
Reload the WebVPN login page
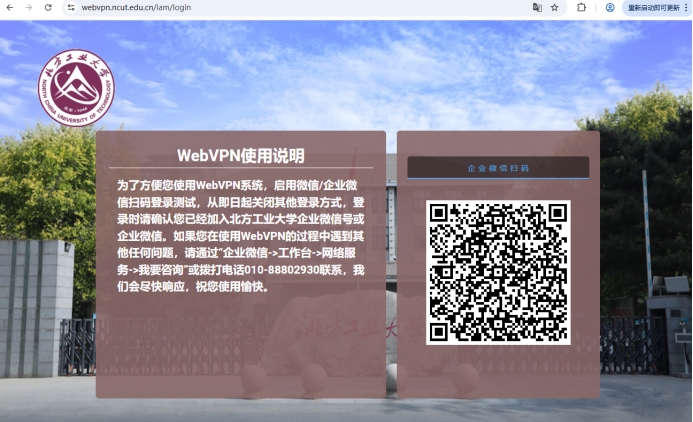click(x=48, y=8)
